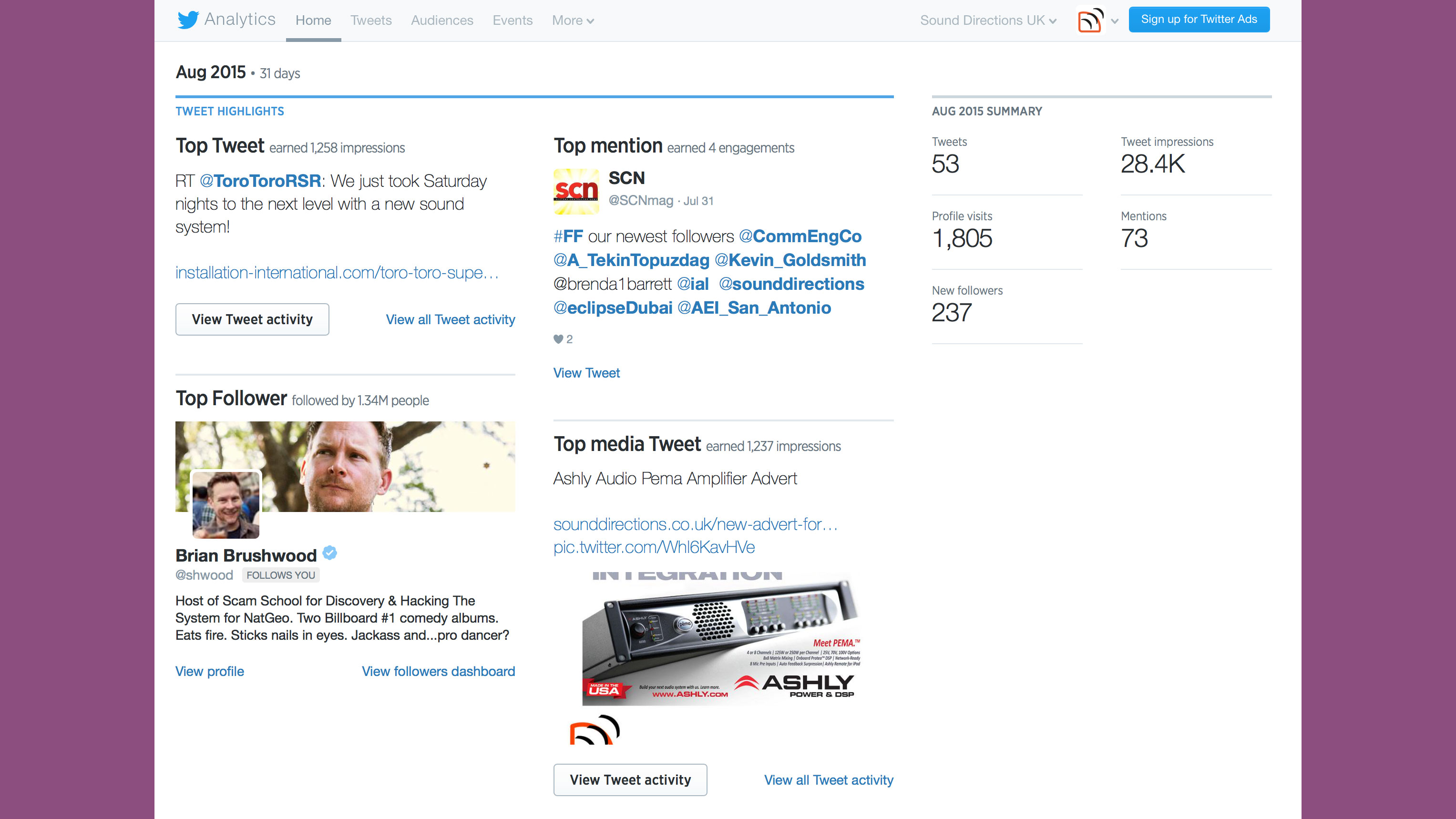The image size is (1456, 819).
Task: Switch to the Tweets tab
Action: [x=371, y=20]
